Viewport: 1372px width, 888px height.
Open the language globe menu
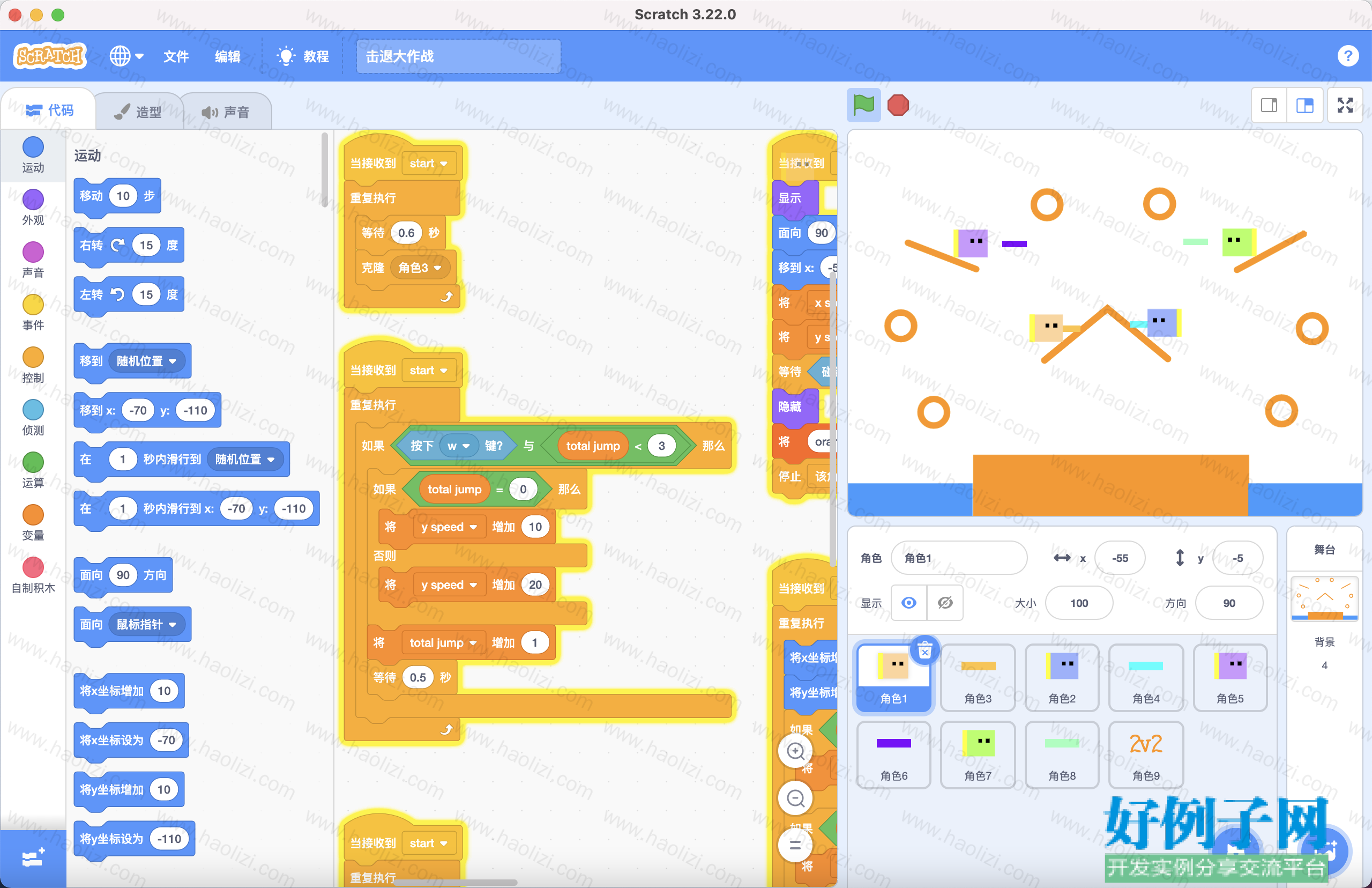(126, 56)
